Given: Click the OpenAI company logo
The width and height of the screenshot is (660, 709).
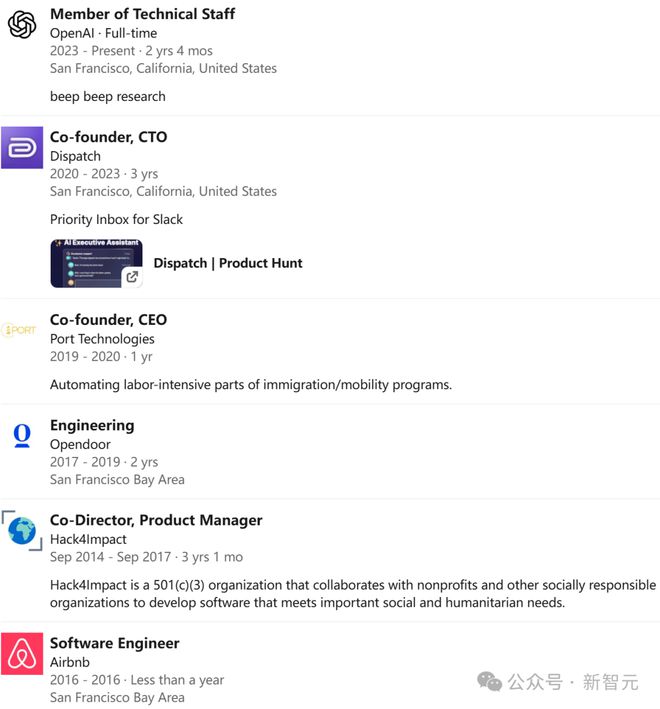Looking at the screenshot, I should pos(22,24).
